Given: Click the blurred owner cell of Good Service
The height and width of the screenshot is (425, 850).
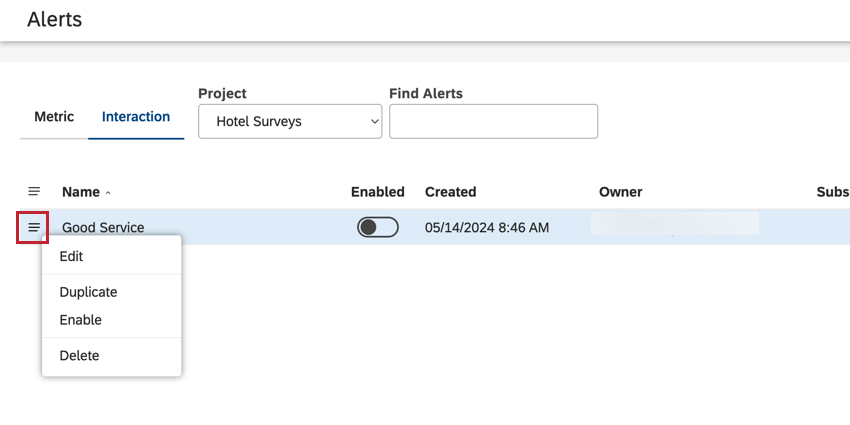Looking at the screenshot, I should click(674, 224).
